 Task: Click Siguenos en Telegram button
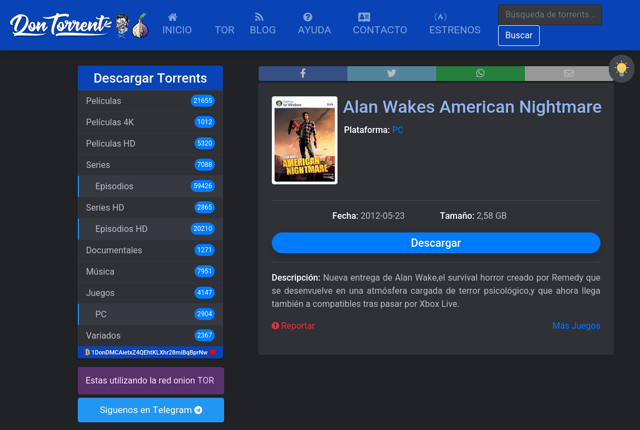click(151, 410)
